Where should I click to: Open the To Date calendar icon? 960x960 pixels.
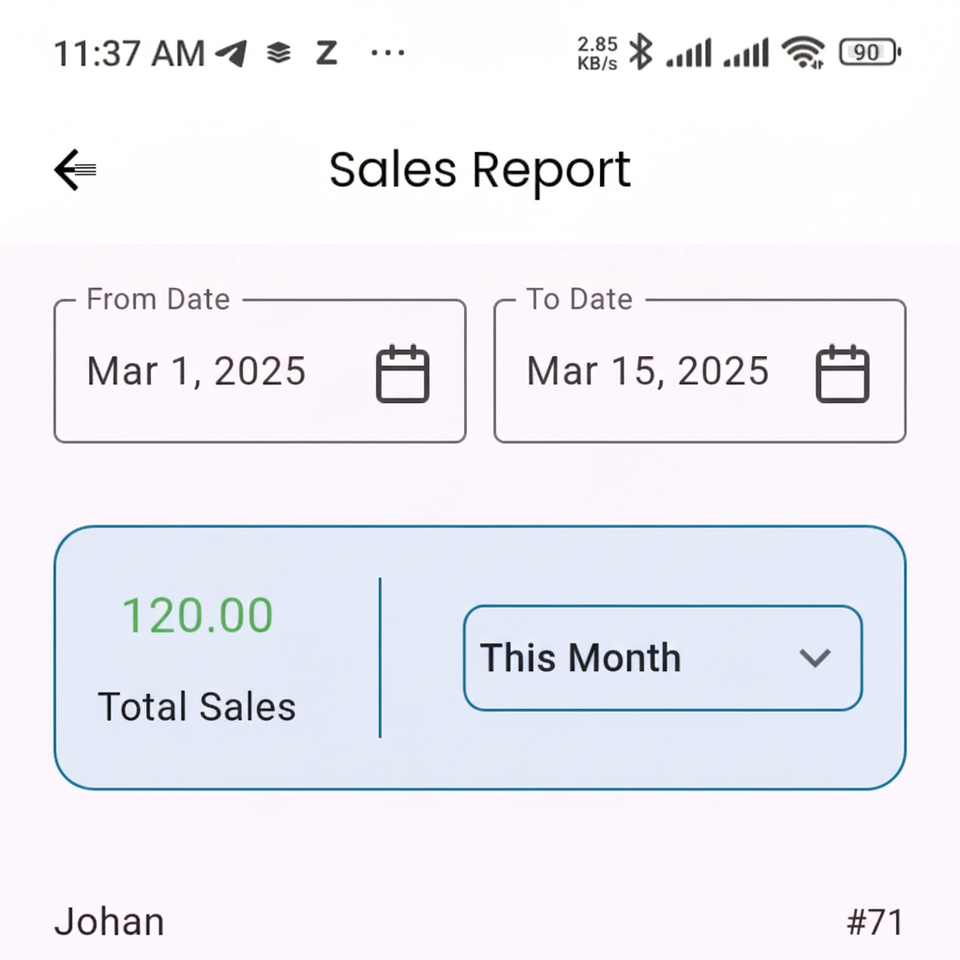(x=842, y=374)
